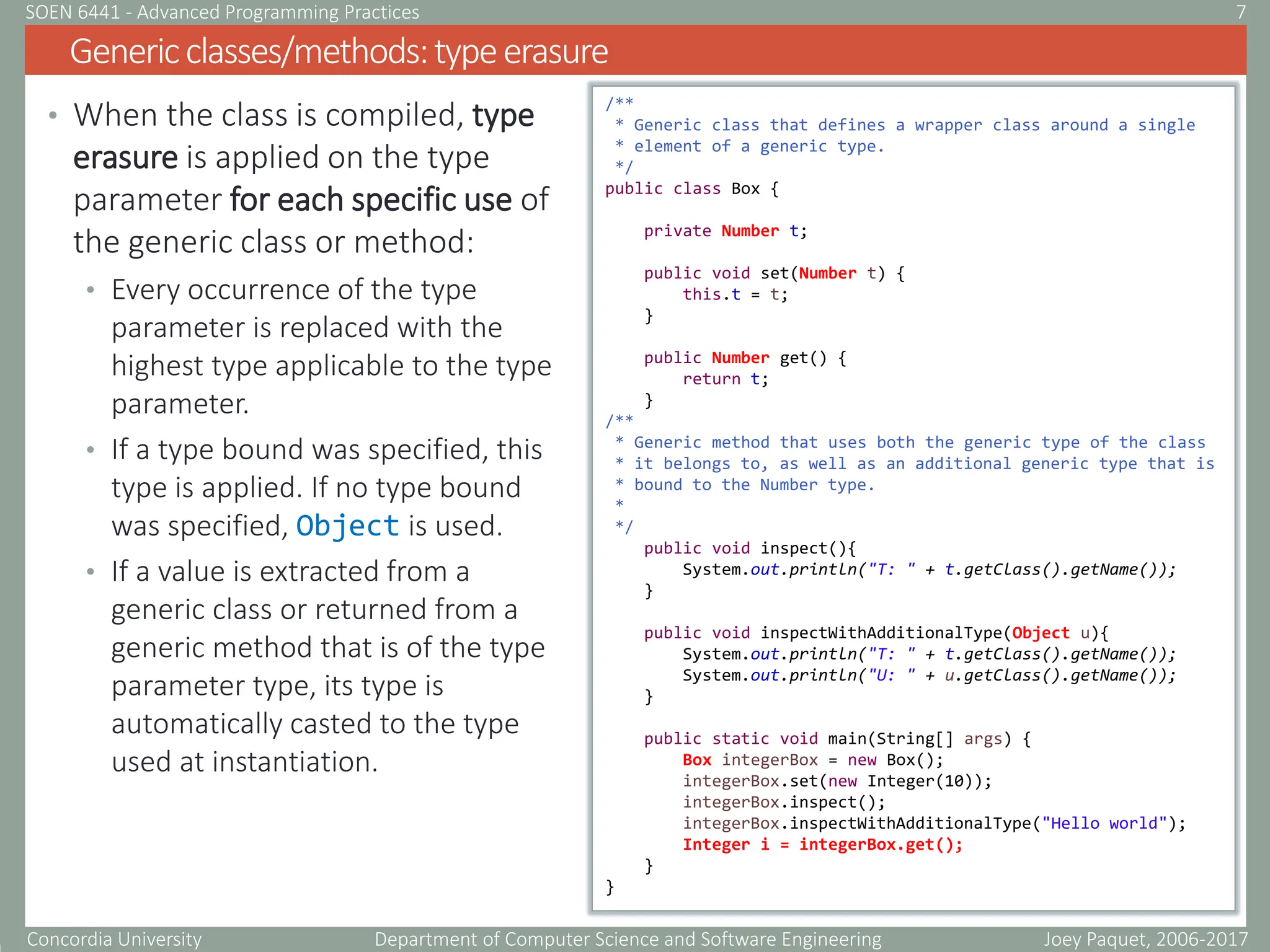The height and width of the screenshot is (952, 1270).
Task: Click the code line 'public class Box {'
Action: 692,188
